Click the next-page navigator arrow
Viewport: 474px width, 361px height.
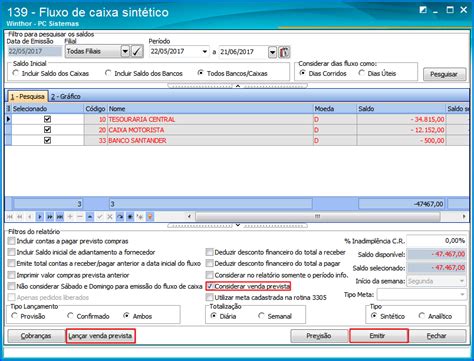50,217
